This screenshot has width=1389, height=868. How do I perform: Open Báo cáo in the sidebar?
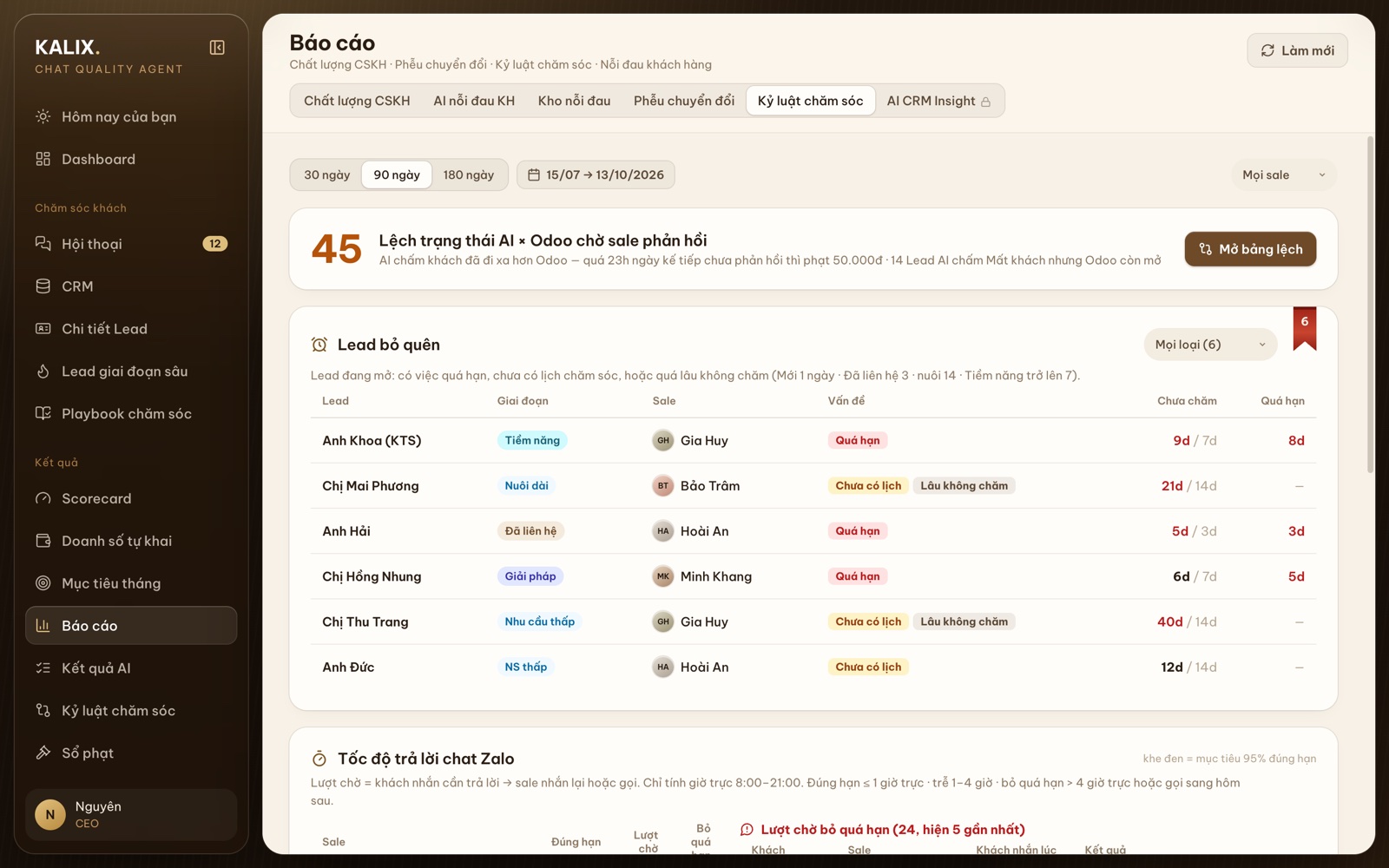131,626
